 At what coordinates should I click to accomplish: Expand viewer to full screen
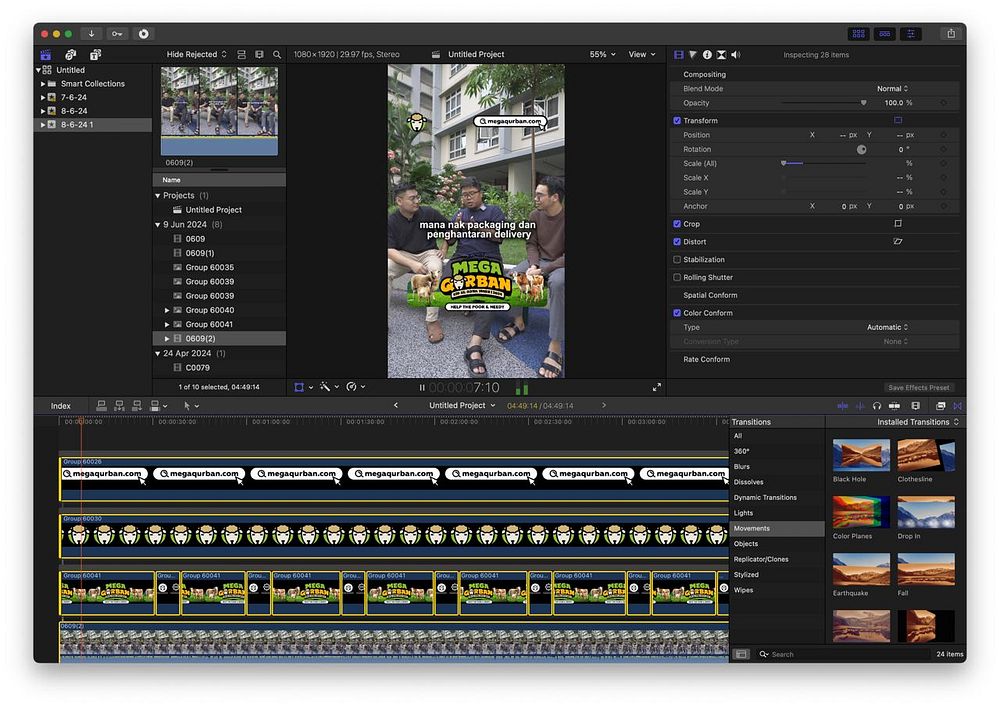pyautogui.click(x=657, y=387)
